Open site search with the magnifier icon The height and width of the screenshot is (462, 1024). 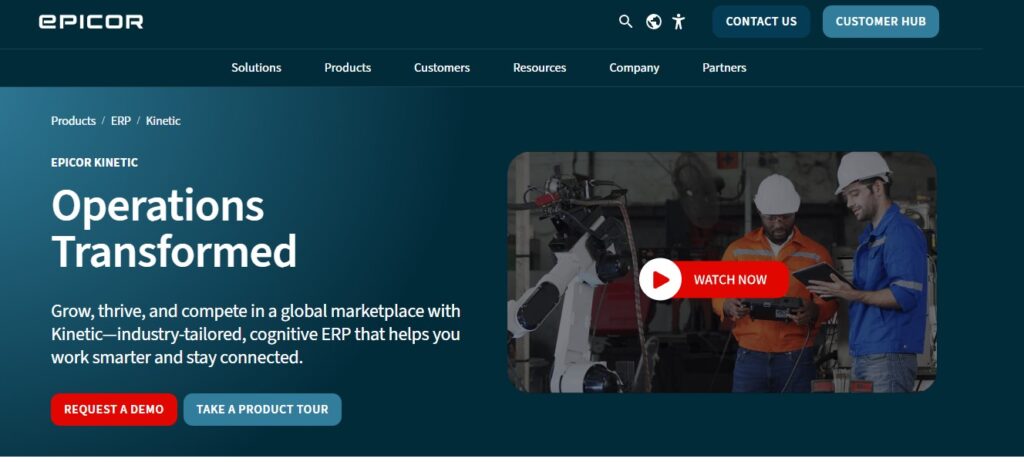point(626,21)
